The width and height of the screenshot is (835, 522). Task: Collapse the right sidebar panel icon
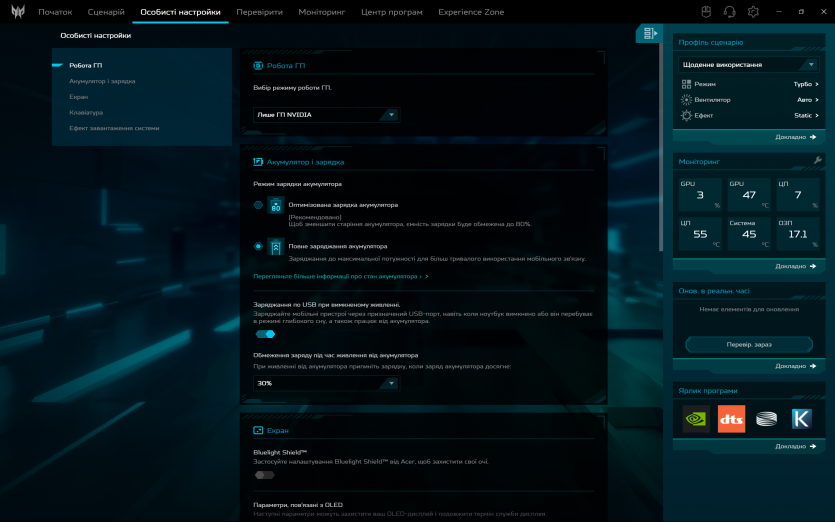click(x=649, y=34)
